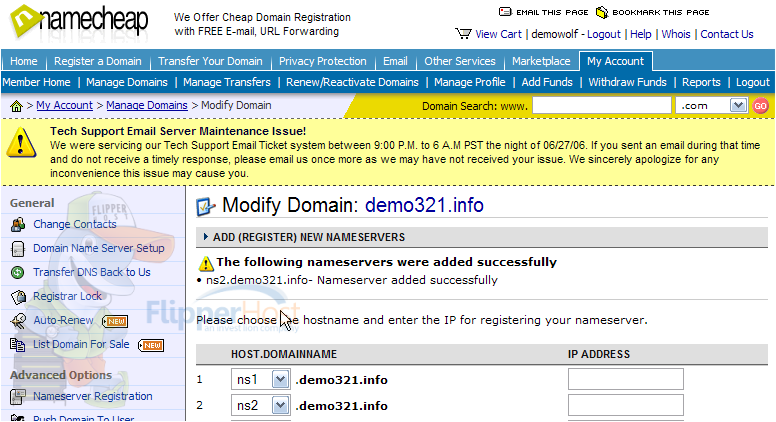Click the bookmark this page icon
The image size is (776, 422).
(601, 12)
